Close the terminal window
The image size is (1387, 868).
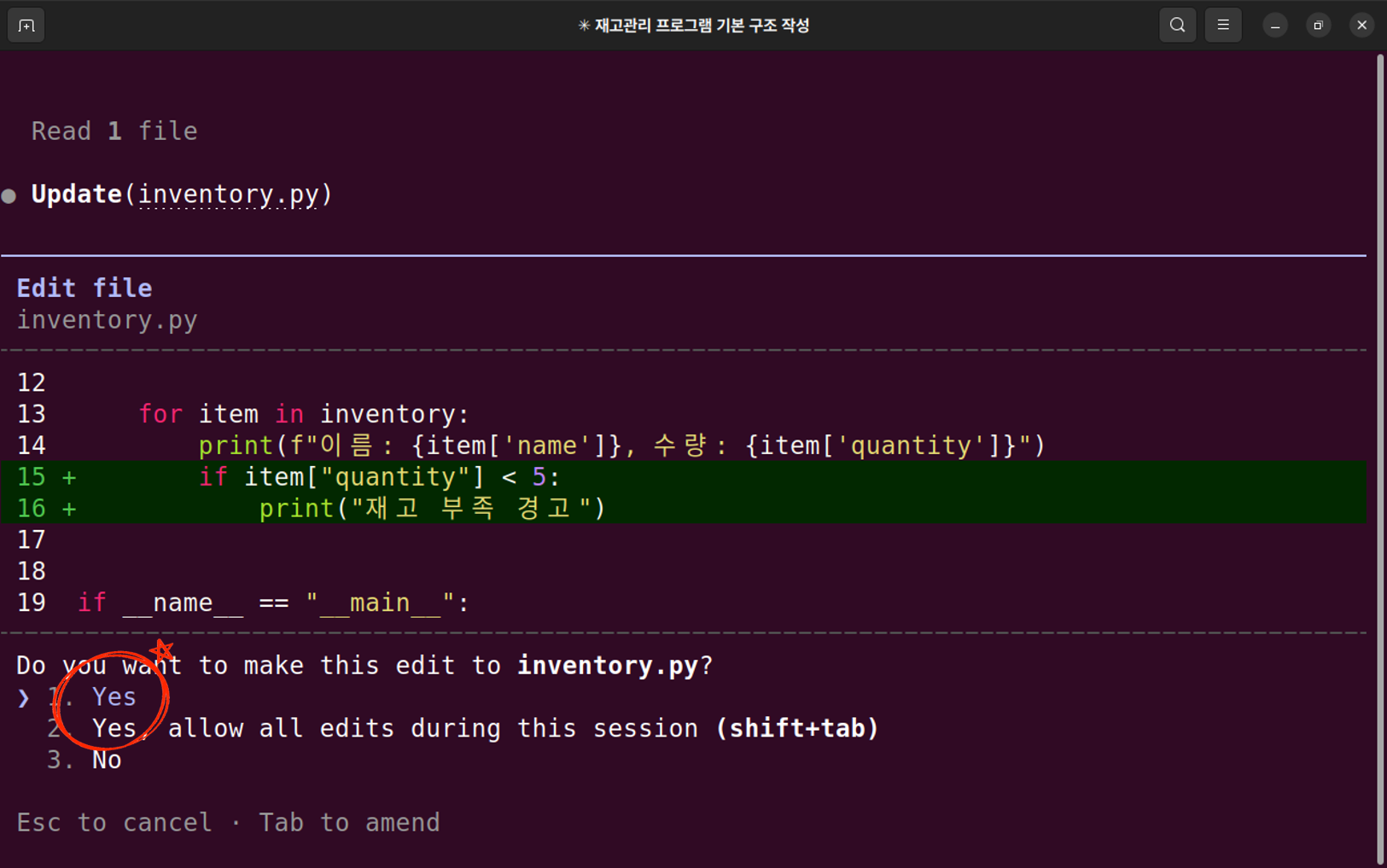point(1361,26)
